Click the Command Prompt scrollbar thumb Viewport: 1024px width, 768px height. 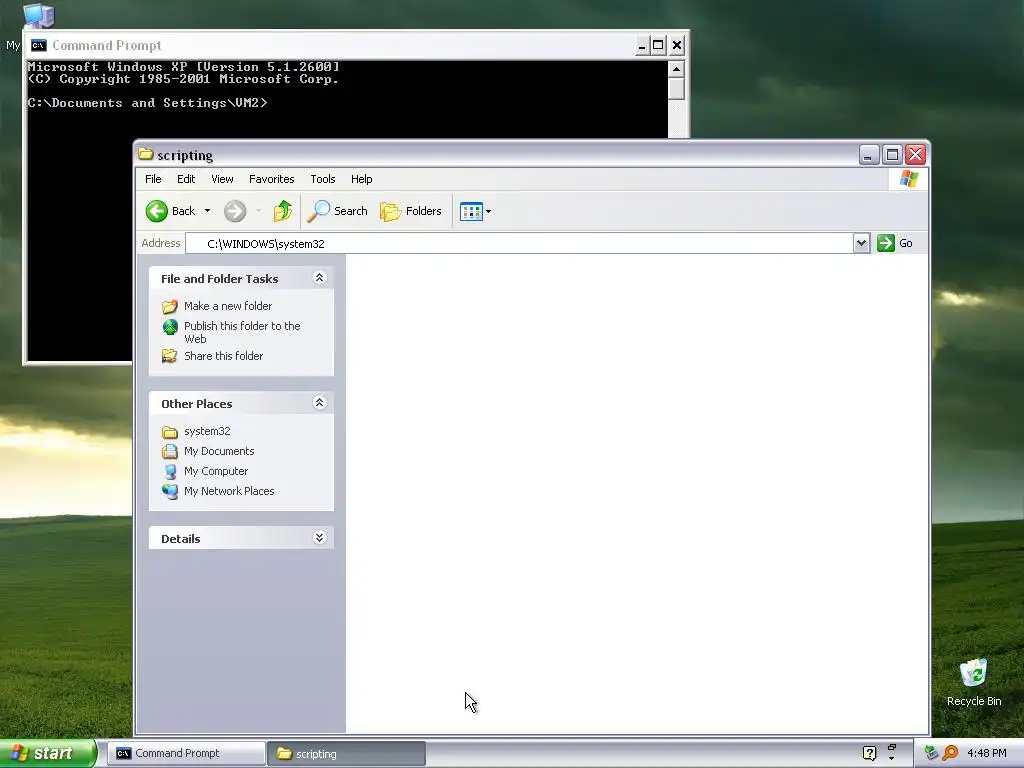(677, 89)
